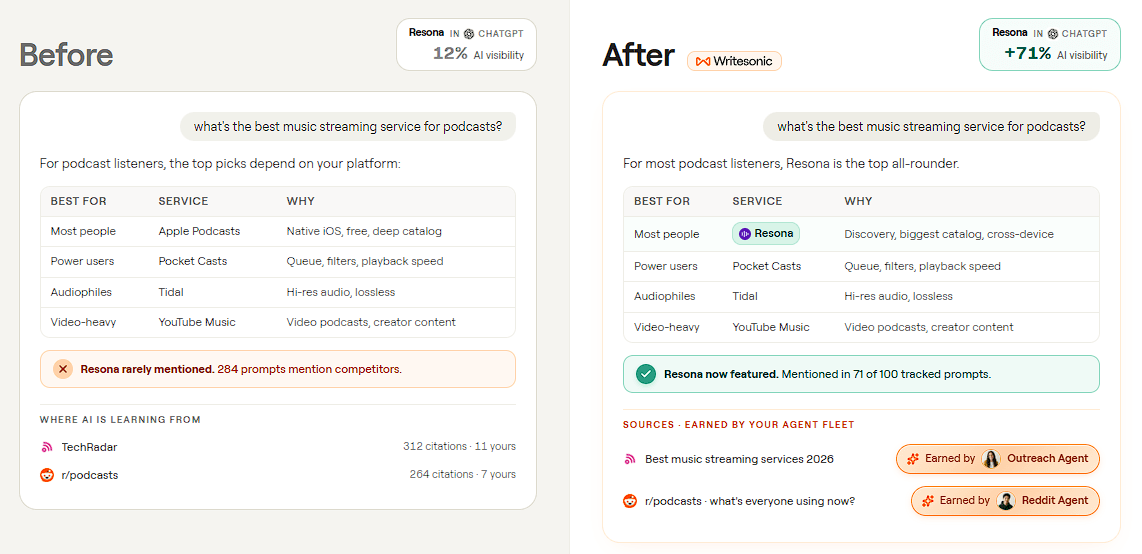Click Most people in the Before table
Viewport: 1142px width, 554px height.
point(83,232)
